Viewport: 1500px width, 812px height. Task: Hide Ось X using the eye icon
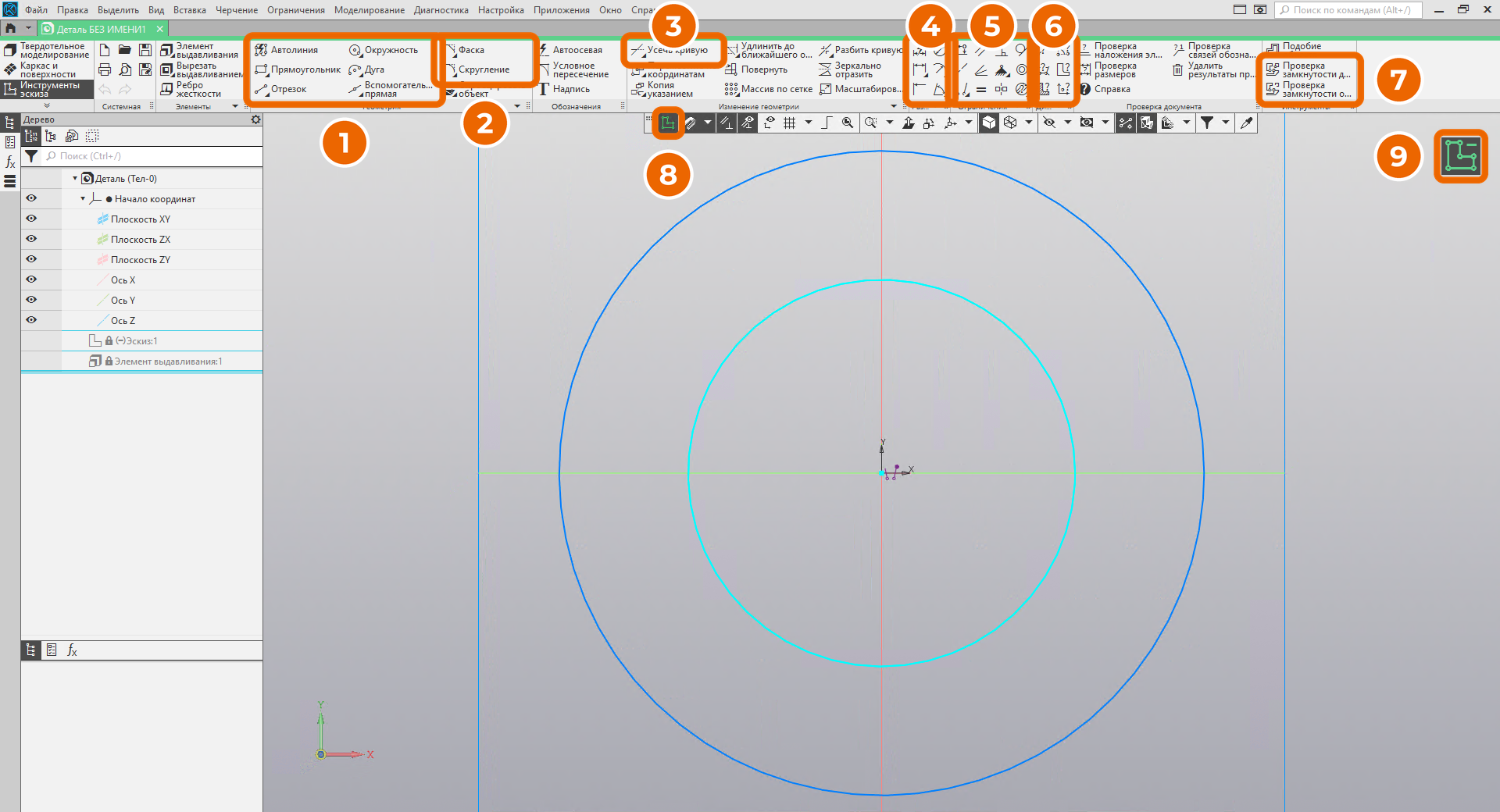pos(31,280)
